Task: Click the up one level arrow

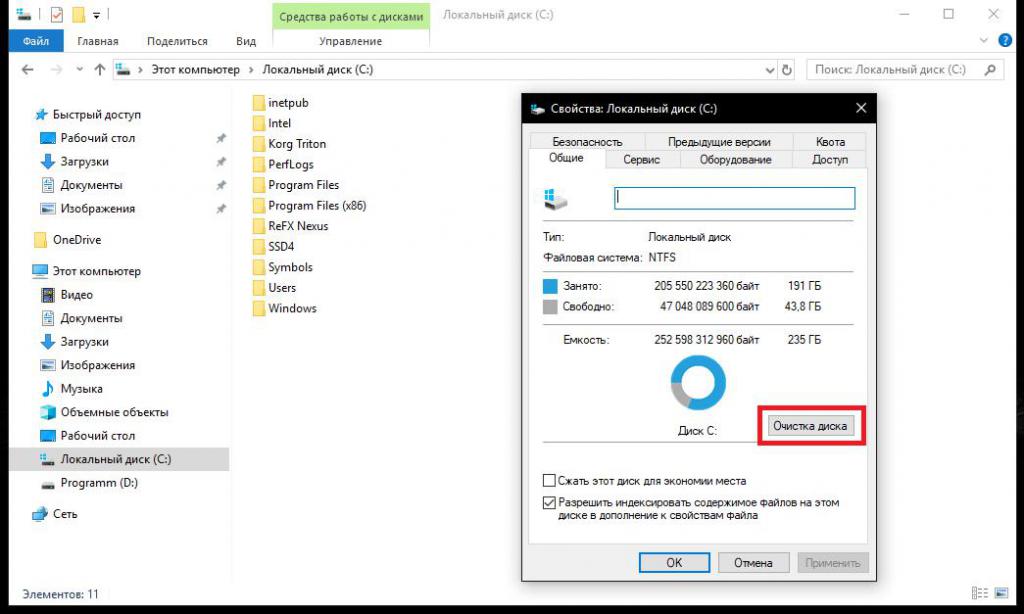Action: [x=99, y=70]
